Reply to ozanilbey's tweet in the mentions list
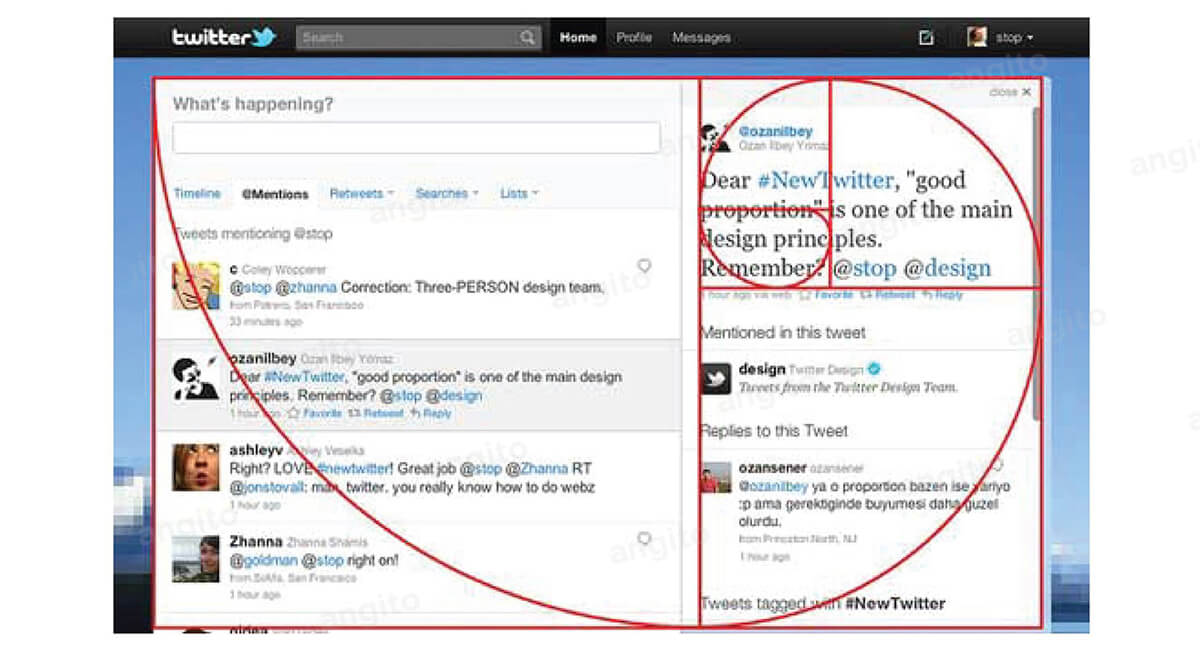 click(431, 413)
